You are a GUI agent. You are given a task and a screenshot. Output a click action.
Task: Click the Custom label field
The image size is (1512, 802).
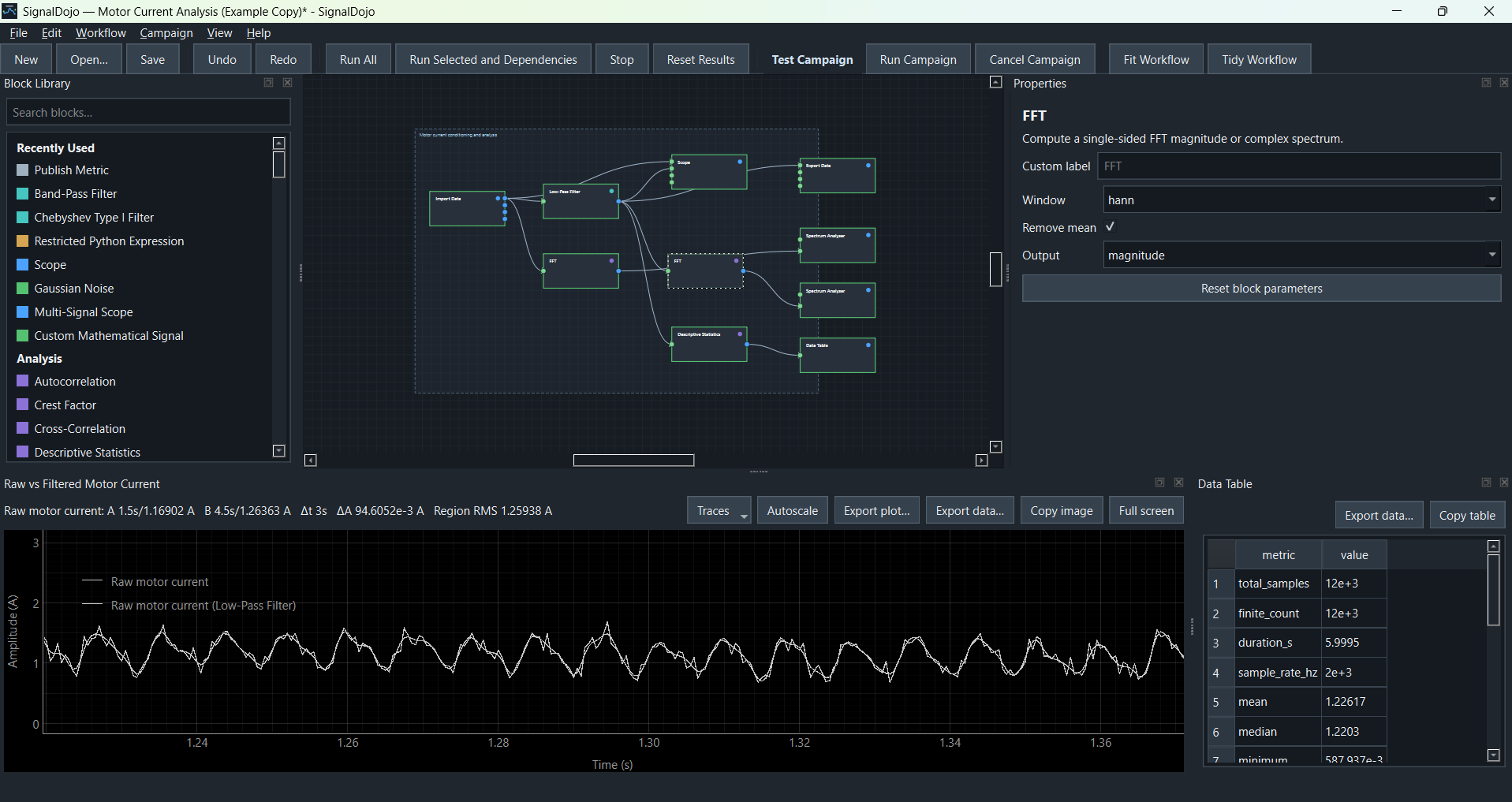click(1298, 166)
